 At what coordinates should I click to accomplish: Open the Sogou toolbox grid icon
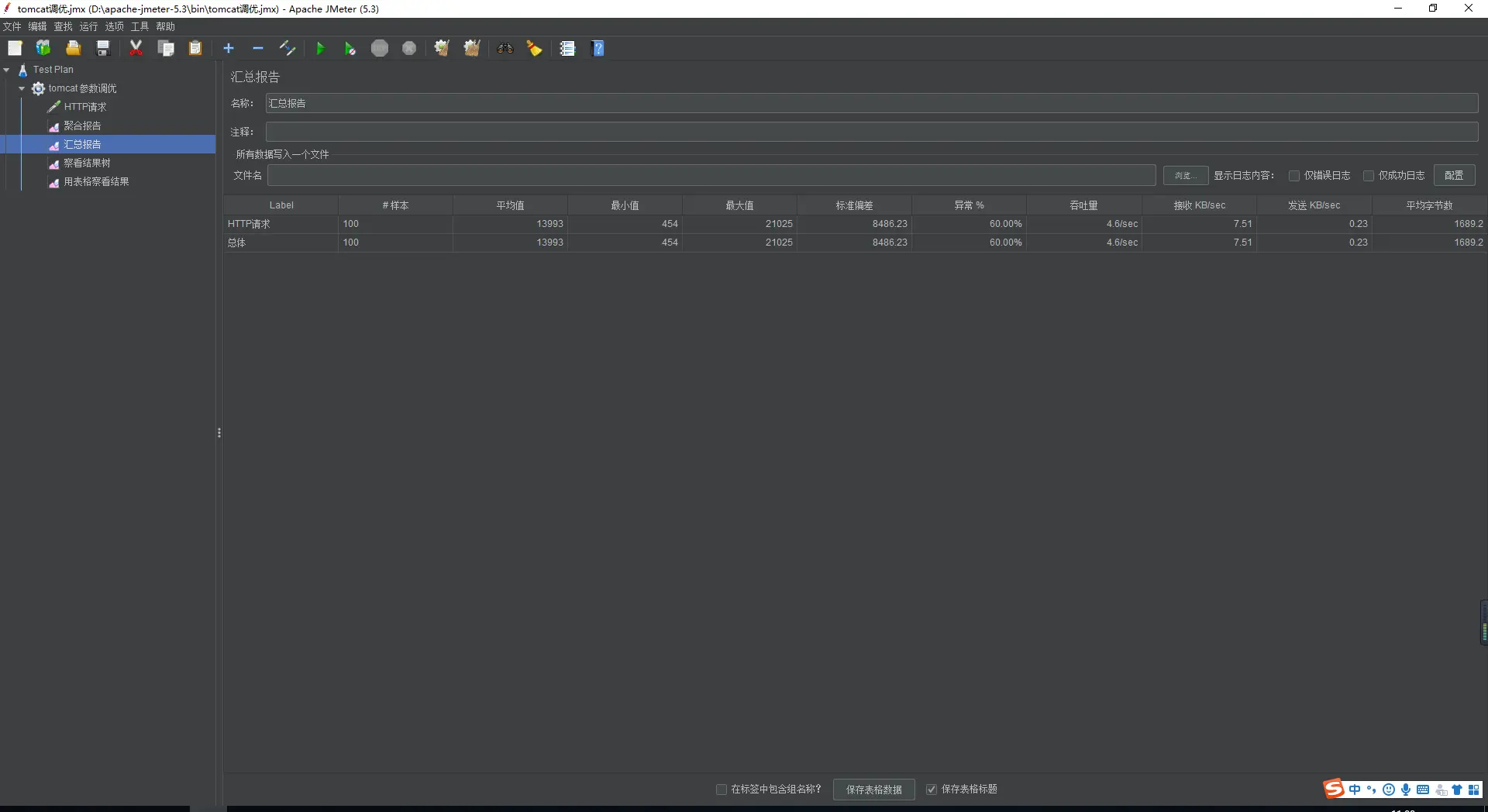click(1474, 790)
